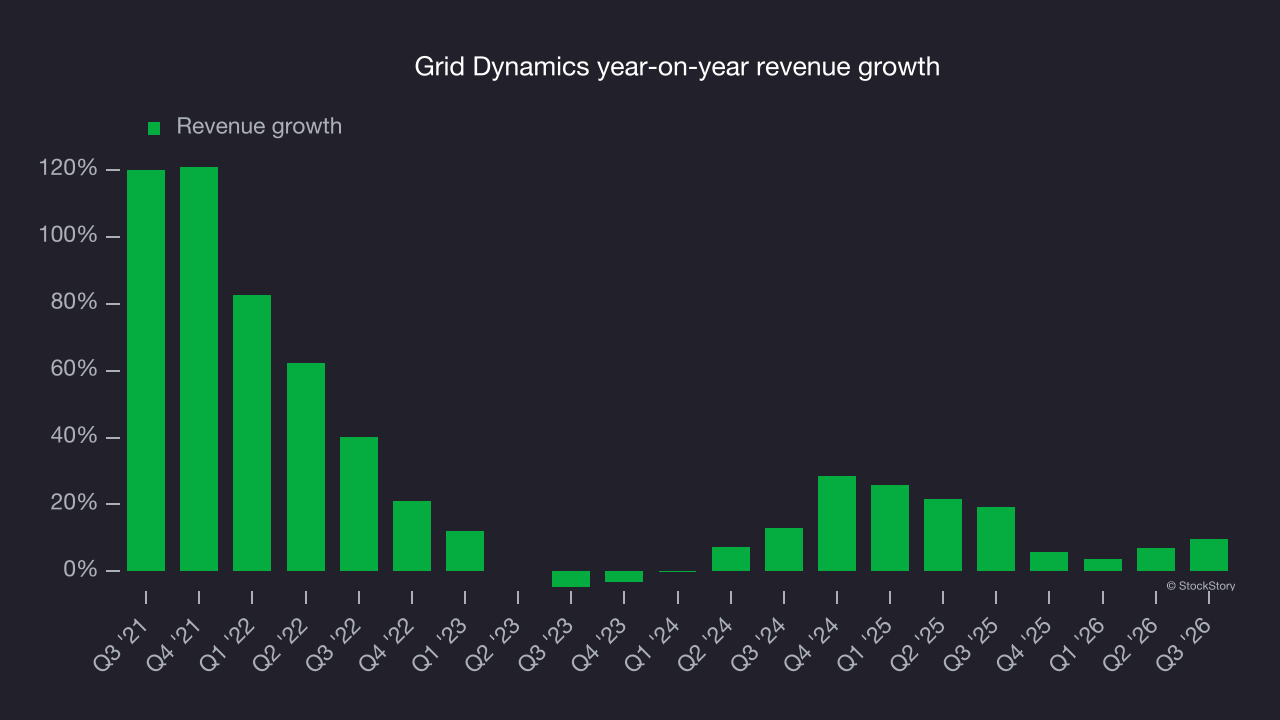Click the Revenue growth legend label
The height and width of the screenshot is (720, 1280).
(259, 126)
